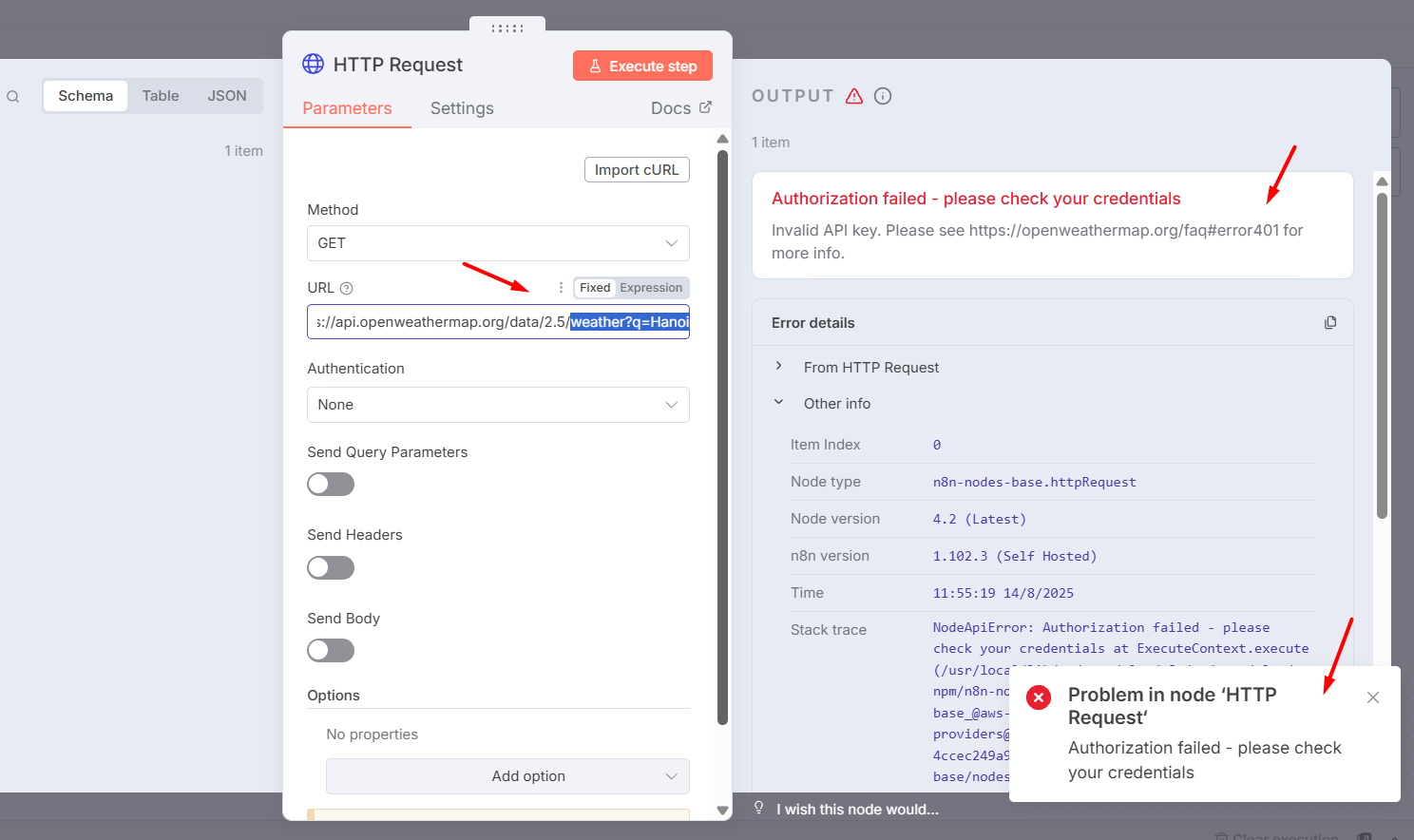Click the red error icon in notification
1414x840 pixels.
pyautogui.click(x=1039, y=697)
